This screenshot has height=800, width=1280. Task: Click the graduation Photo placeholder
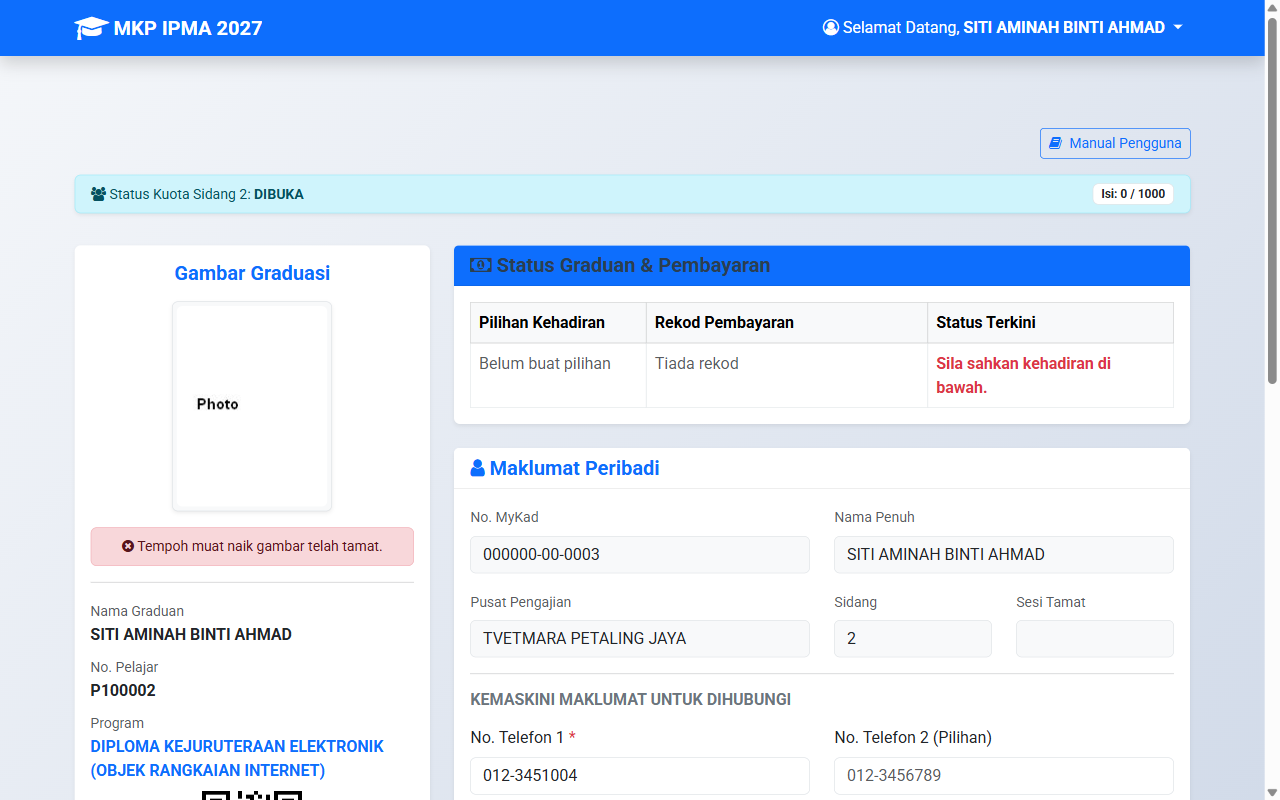coord(252,406)
